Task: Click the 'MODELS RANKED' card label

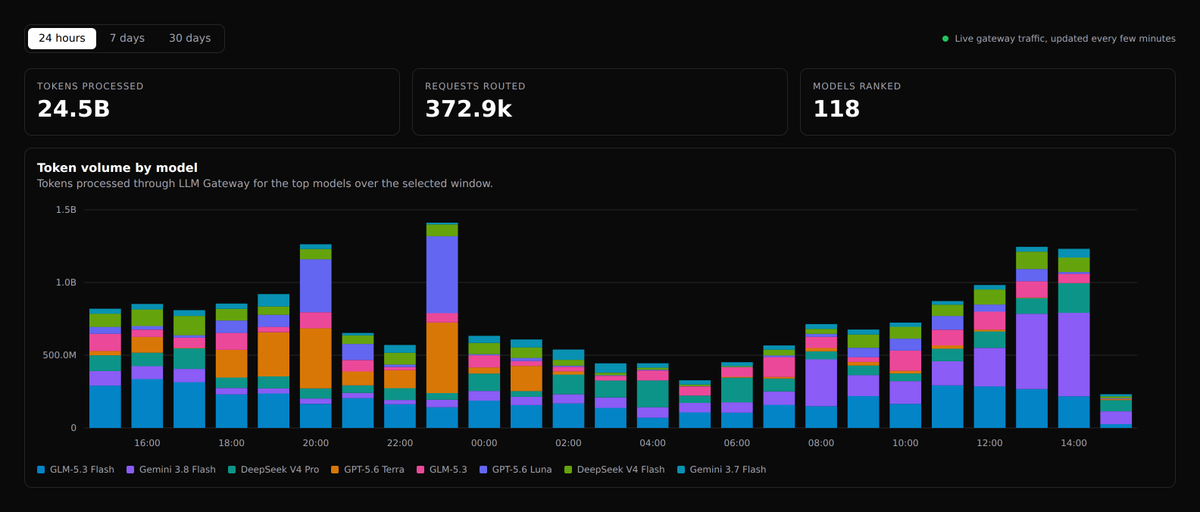Action: [x=856, y=86]
